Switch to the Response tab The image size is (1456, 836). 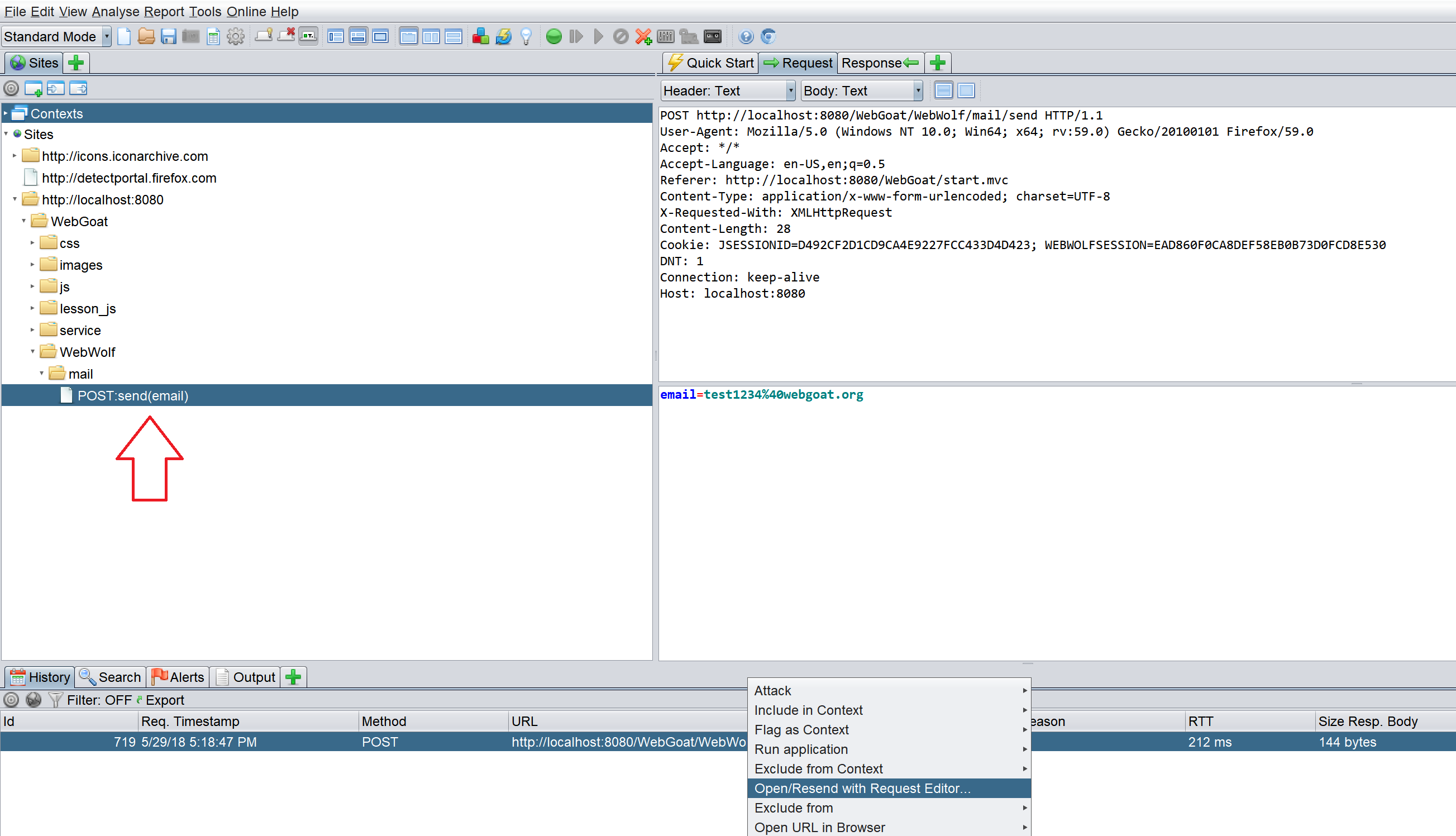(x=880, y=63)
